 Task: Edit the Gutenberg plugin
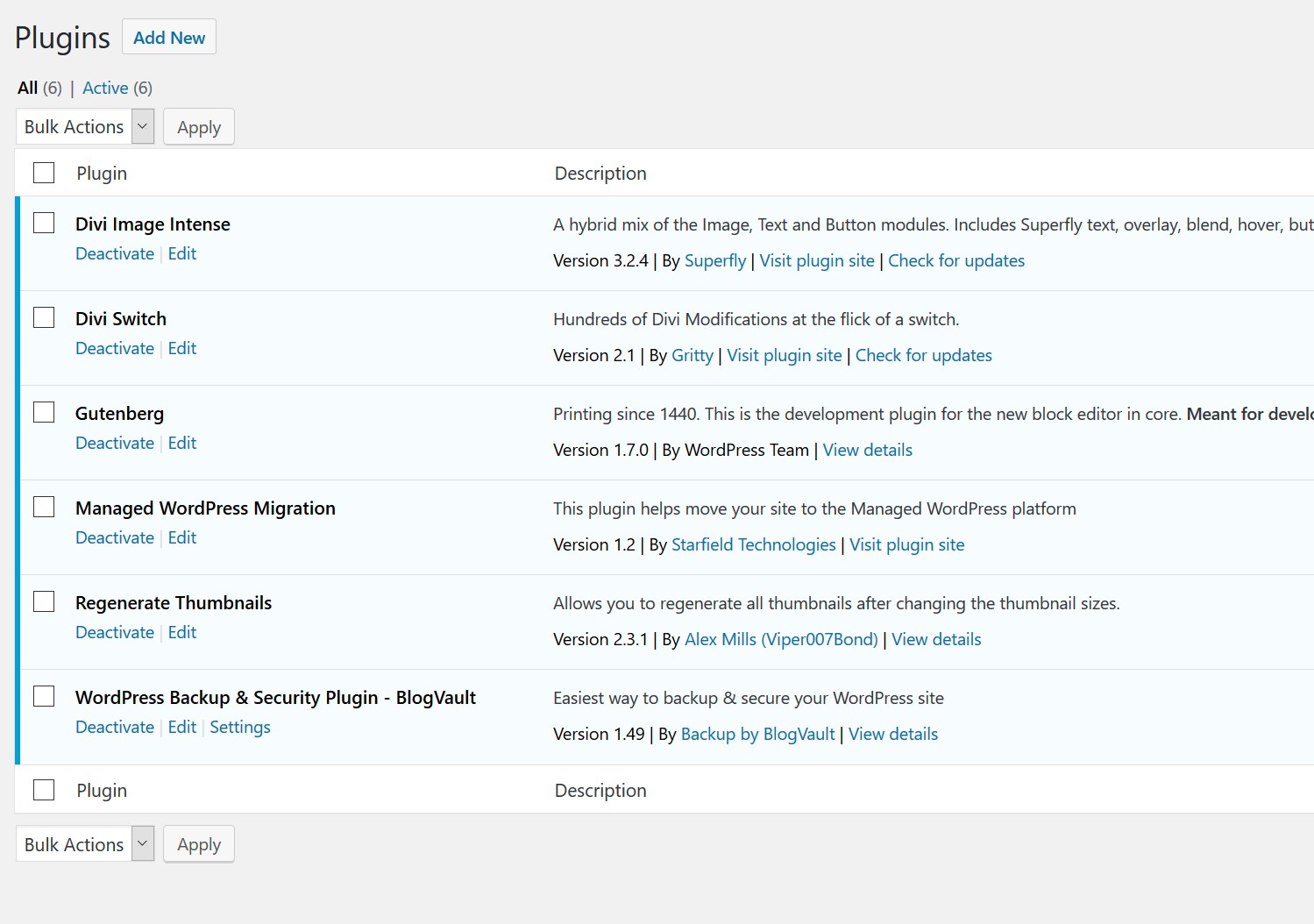pyautogui.click(x=182, y=443)
